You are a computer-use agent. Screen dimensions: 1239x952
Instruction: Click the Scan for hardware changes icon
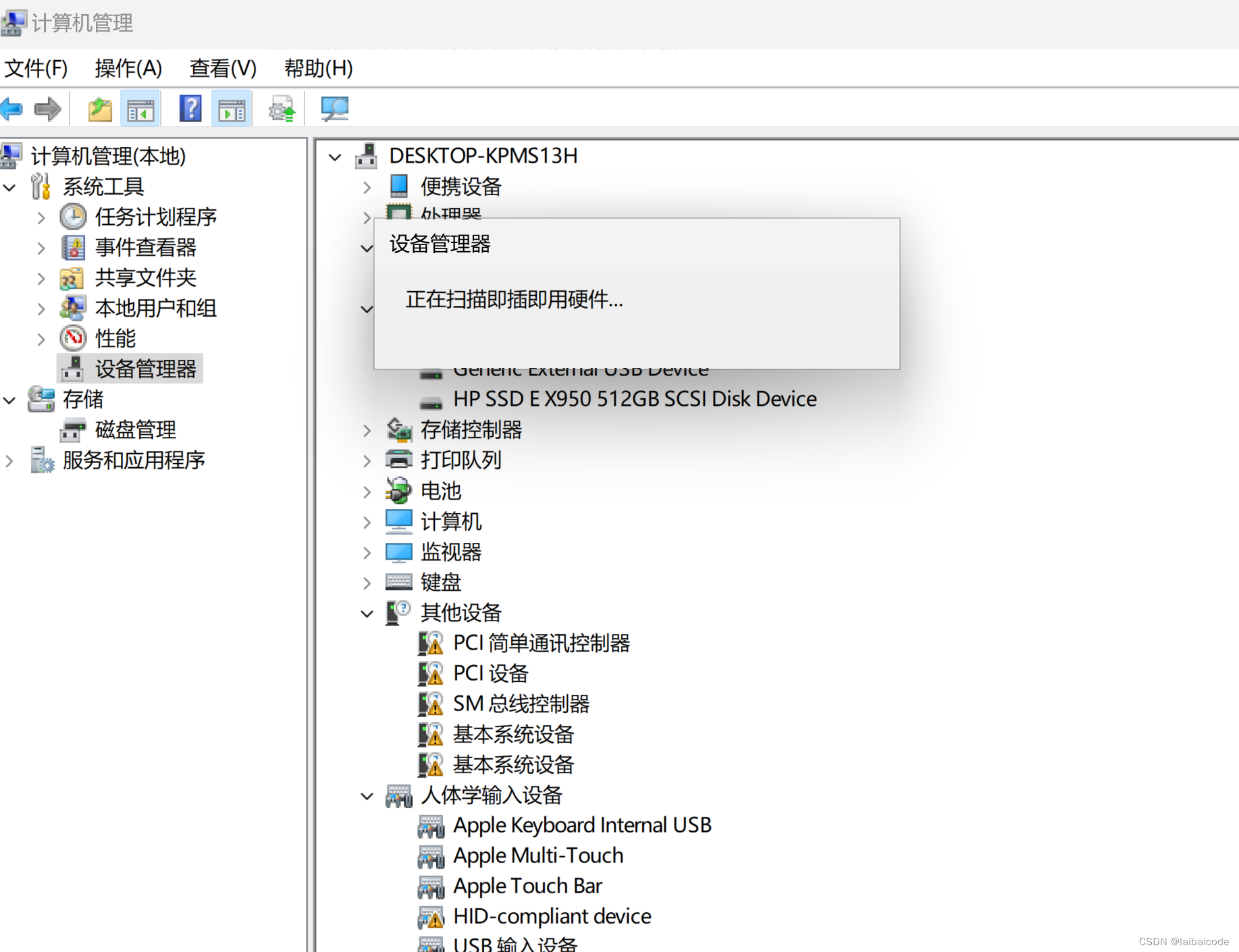(x=335, y=109)
